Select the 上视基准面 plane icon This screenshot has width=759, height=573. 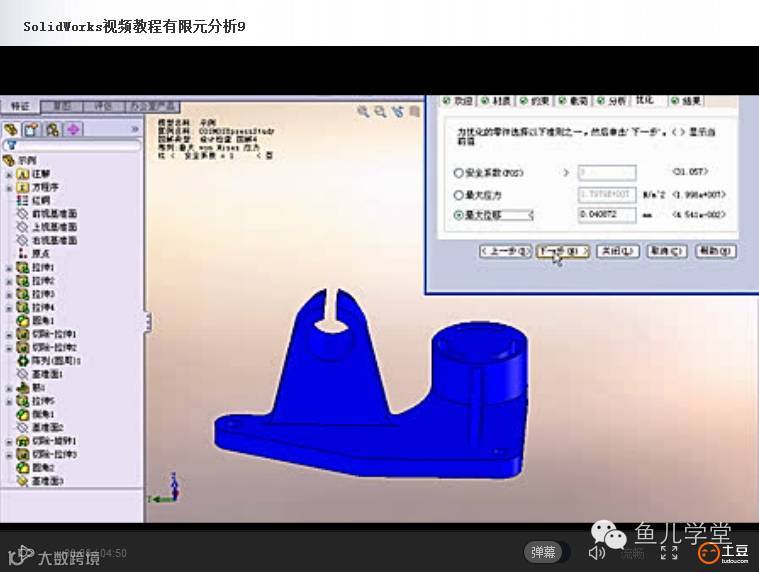[22, 227]
